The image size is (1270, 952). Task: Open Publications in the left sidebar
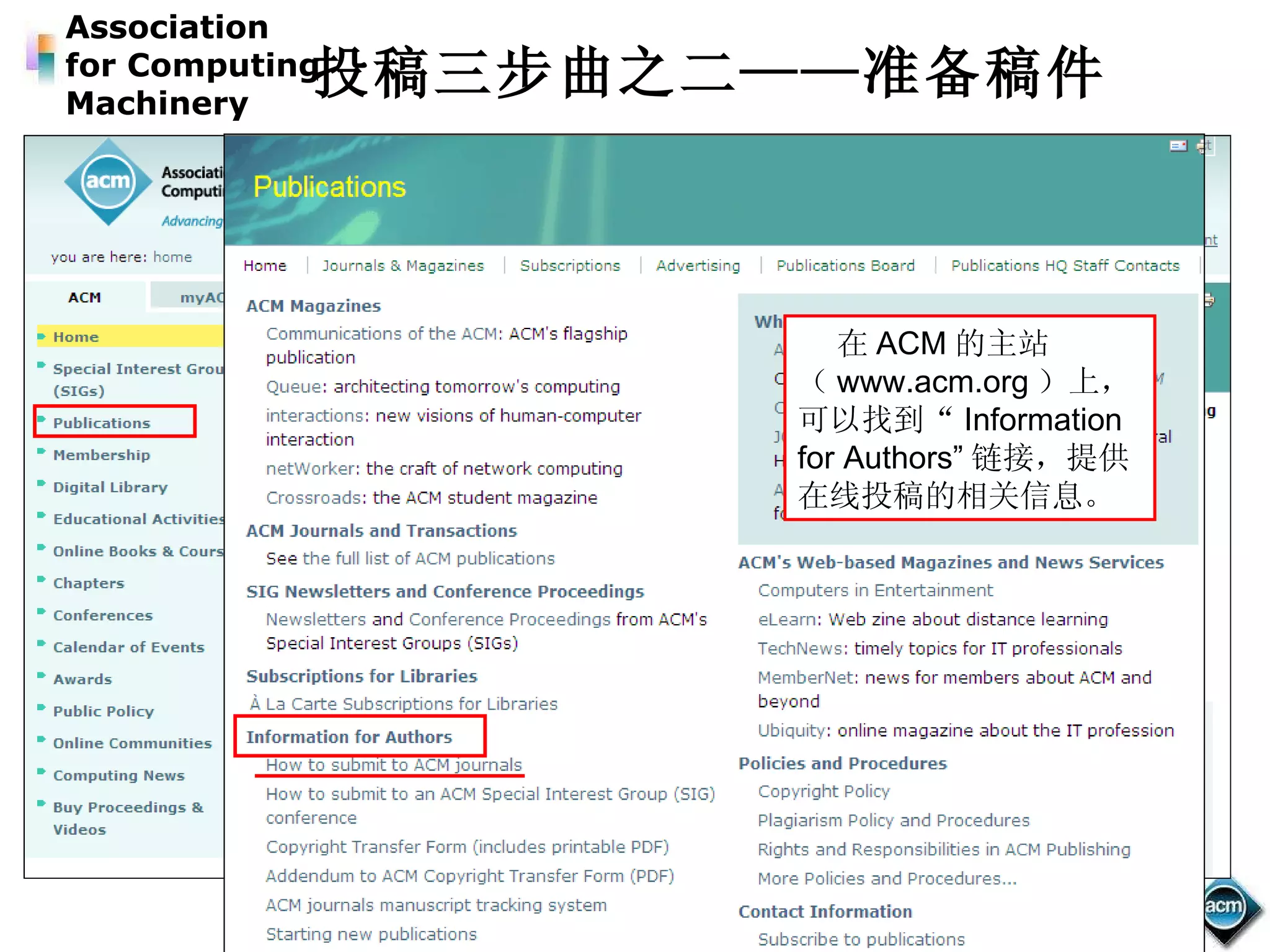pyautogui.click(x=102, y=423)
